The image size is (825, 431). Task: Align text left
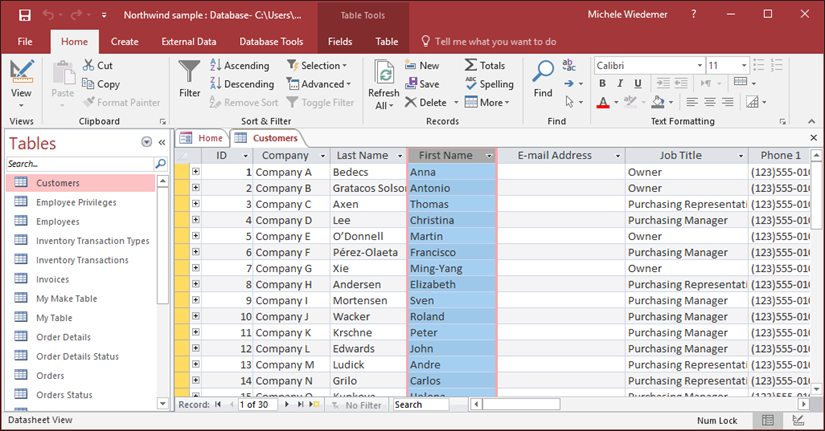click(692, 102)
